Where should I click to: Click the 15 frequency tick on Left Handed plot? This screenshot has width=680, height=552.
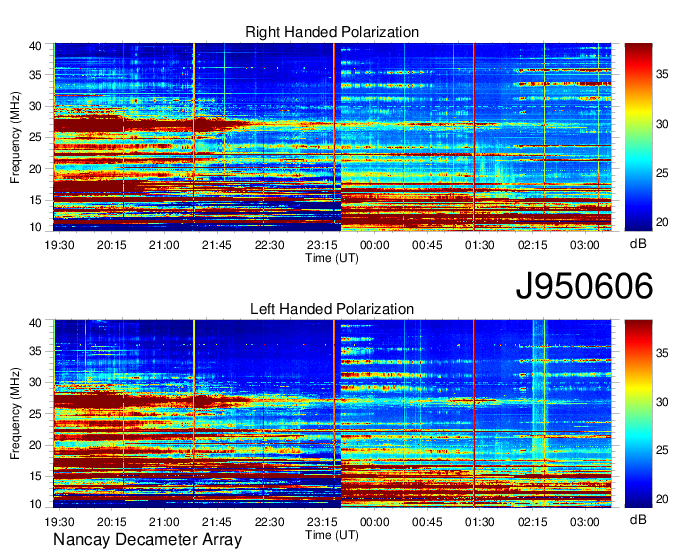point(35,477)
